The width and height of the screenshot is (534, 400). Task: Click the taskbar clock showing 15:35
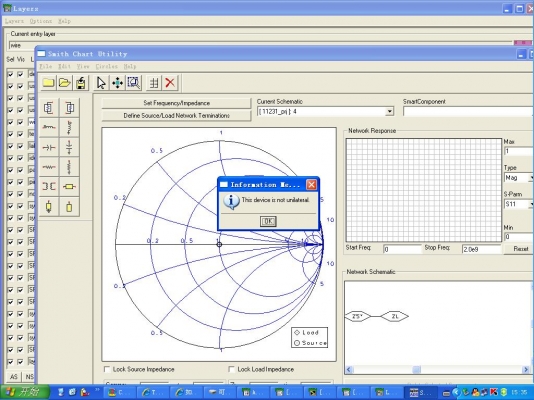pos(519,393)
